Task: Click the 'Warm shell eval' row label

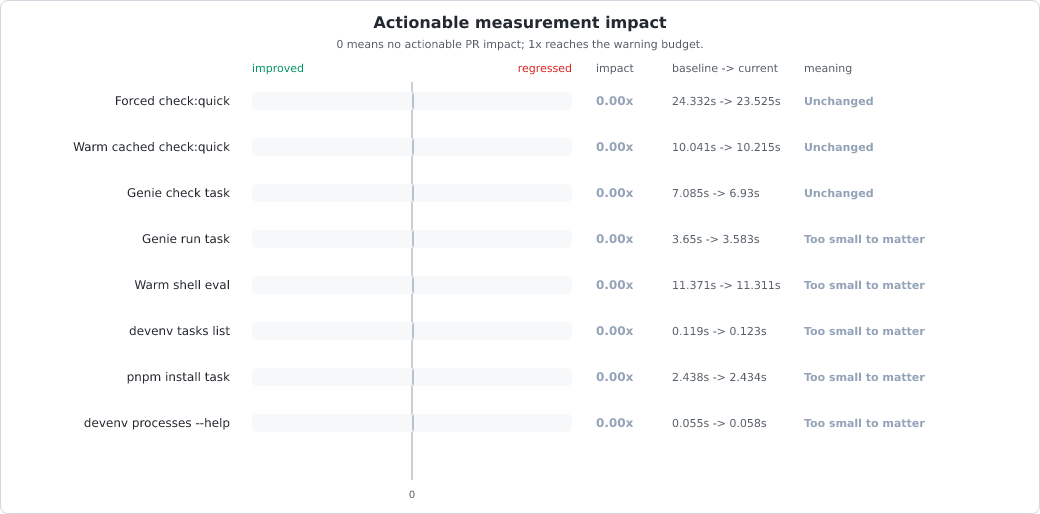Action: tap(182, 285)
